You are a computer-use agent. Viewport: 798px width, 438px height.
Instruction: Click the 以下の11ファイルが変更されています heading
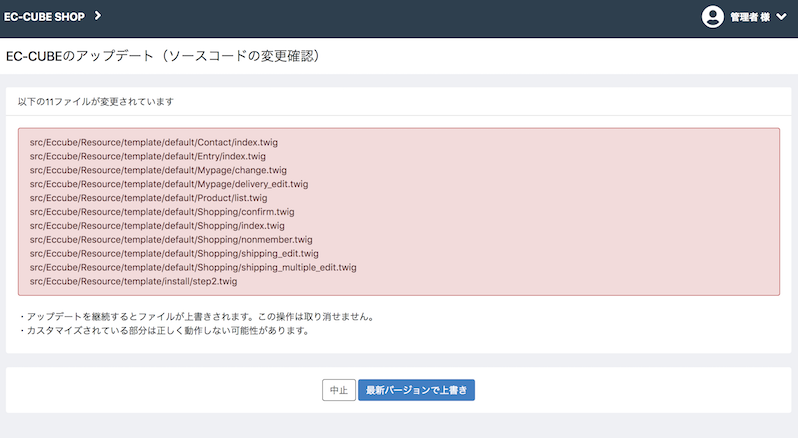pyautogui.click(x=96, y=102)
